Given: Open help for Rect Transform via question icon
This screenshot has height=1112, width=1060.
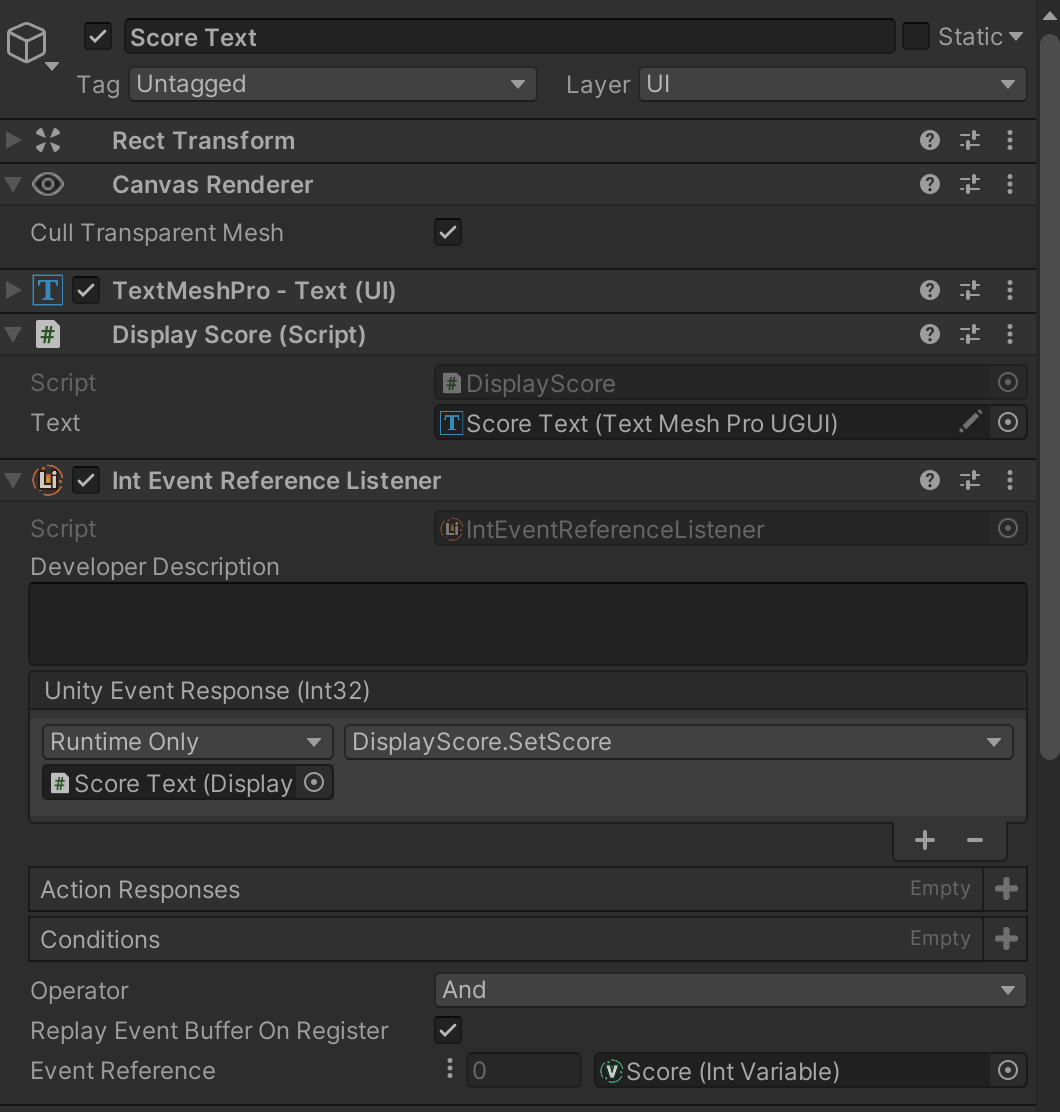Looking at the screenshot, I should click(x=929, y=140).
